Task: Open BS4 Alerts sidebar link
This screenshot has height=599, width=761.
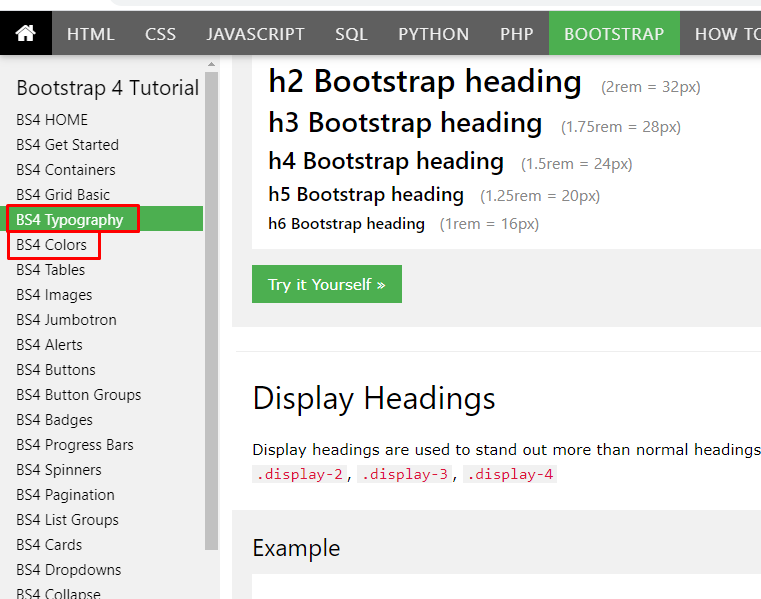Action: 49,345
